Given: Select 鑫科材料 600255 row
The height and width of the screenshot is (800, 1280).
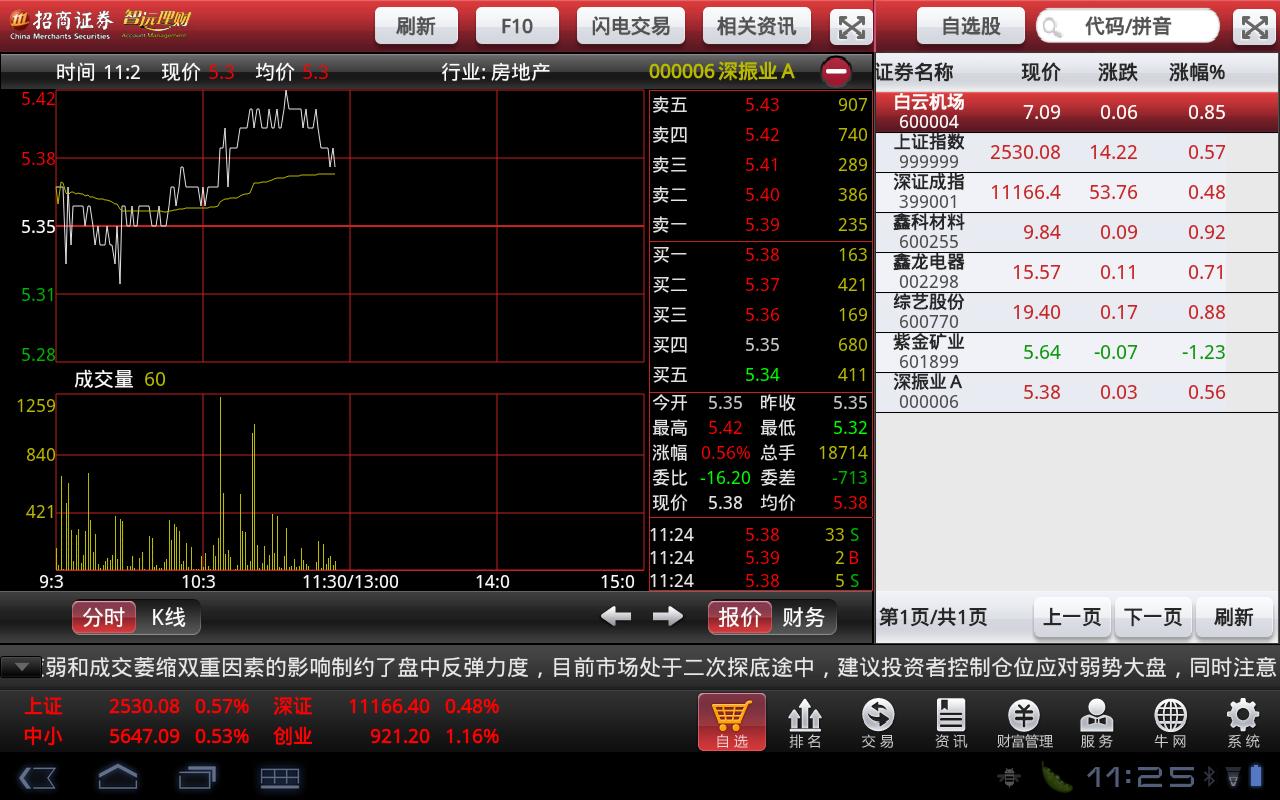Looking at the screenshot, I should (1077, 232).
